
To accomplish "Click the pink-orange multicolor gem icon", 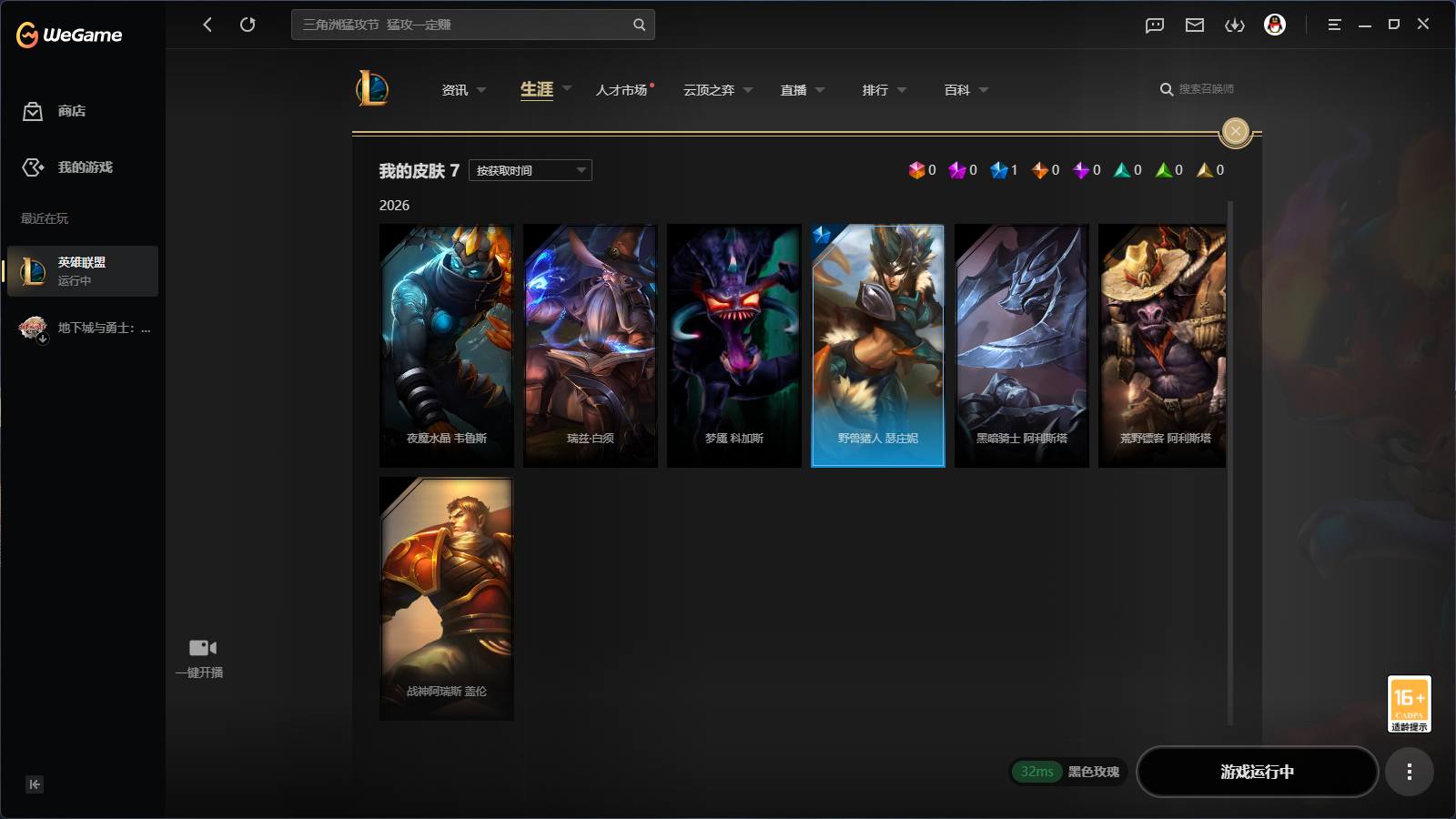I will 916,170.
